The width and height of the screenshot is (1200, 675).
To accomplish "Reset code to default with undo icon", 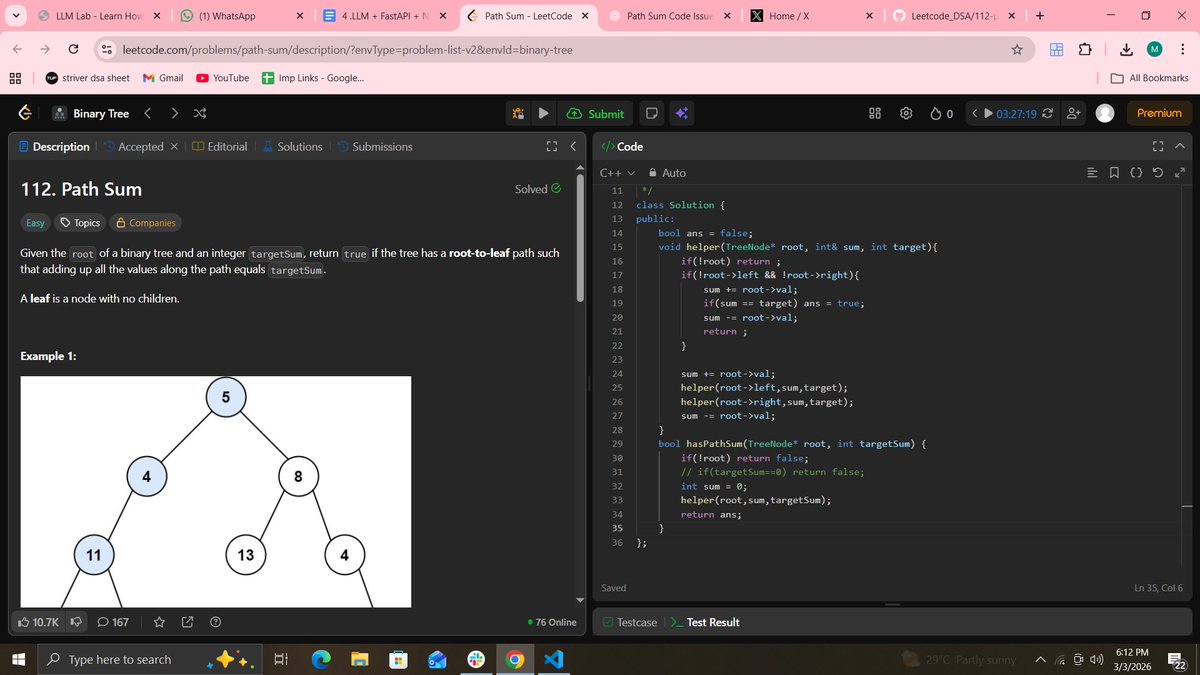I will [x=1158, y=173].
